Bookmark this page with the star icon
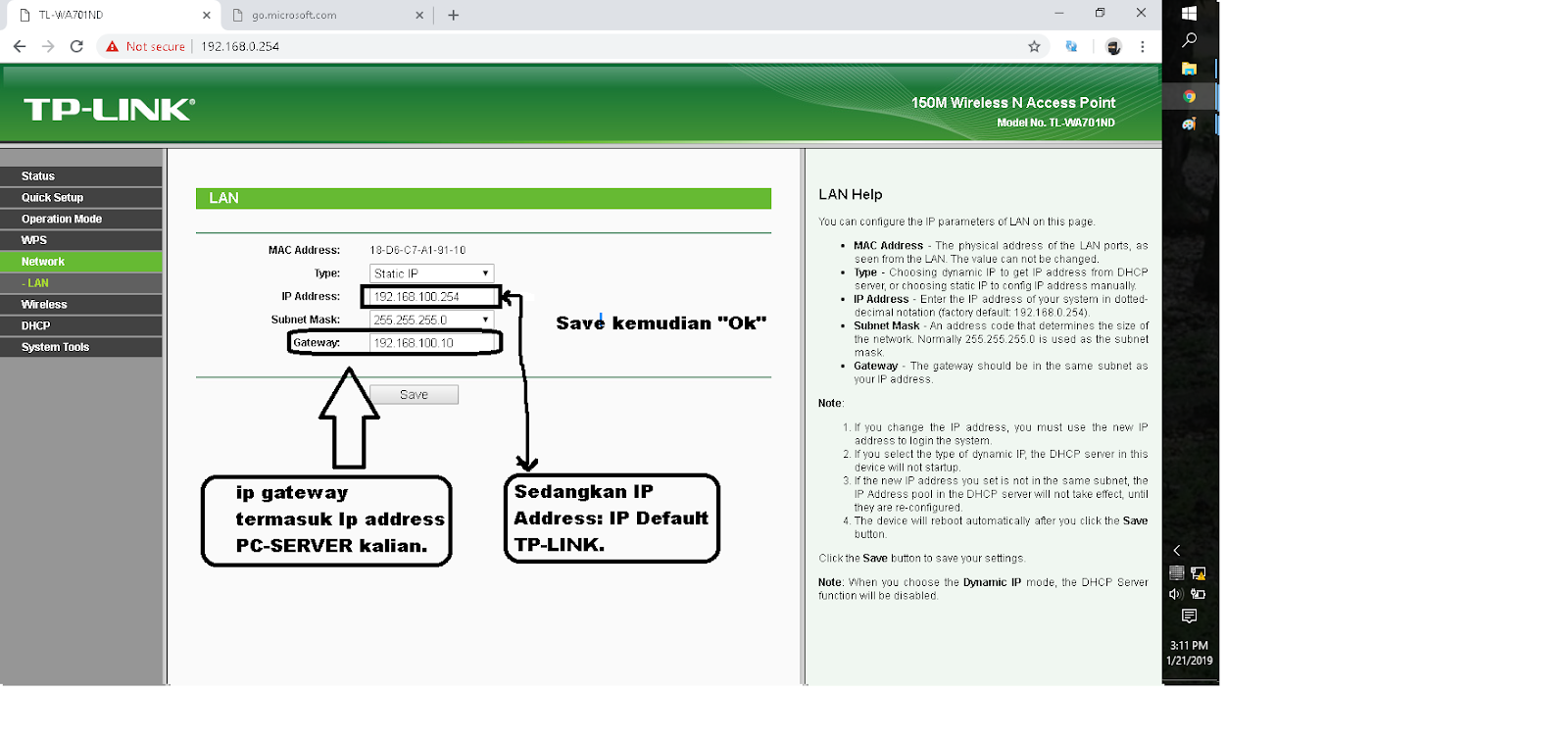The height and width of the screenshot is (741, 1568). point(1034,46)
